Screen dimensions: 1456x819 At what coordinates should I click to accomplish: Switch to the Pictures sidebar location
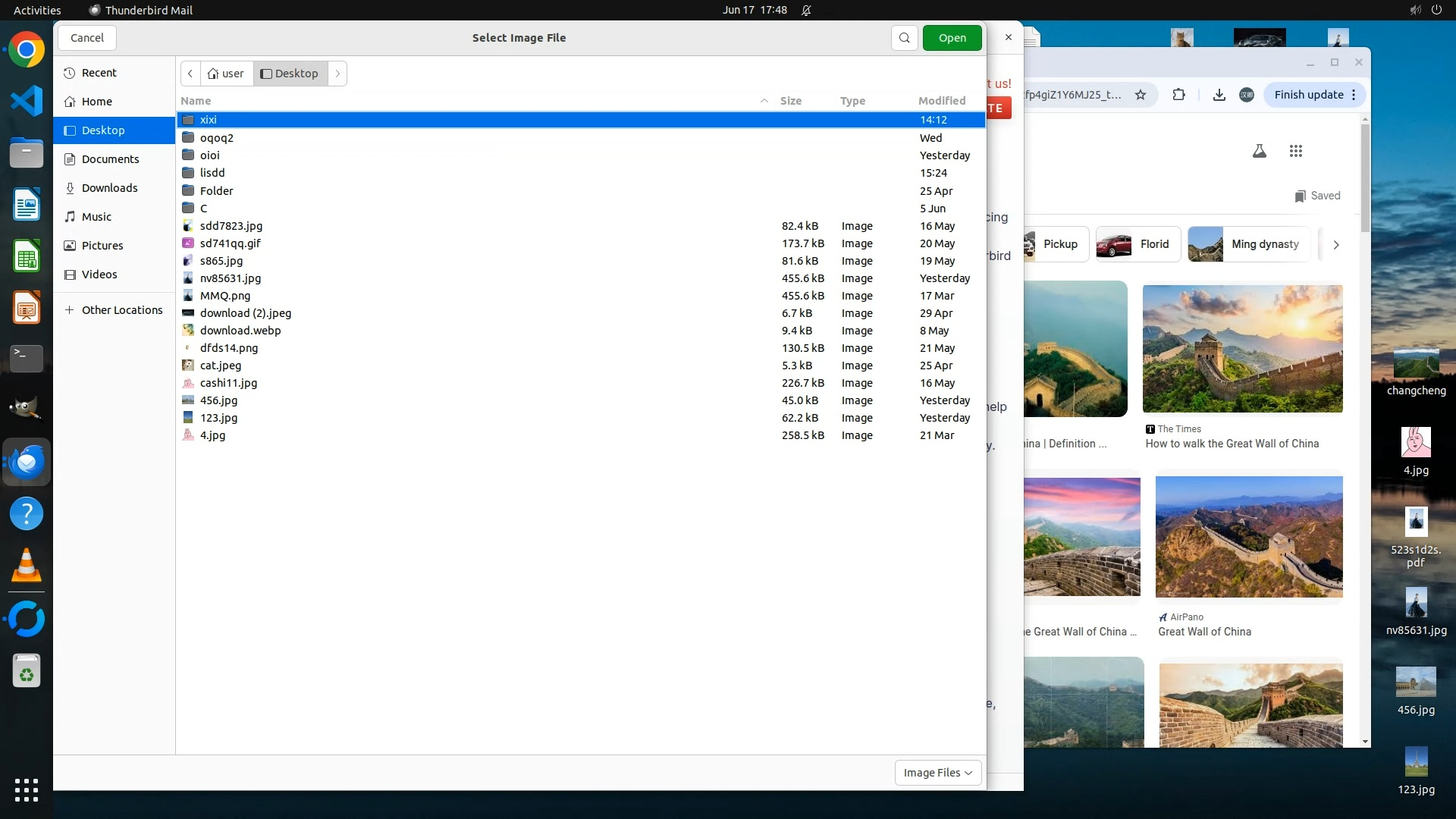coord(102,246)
